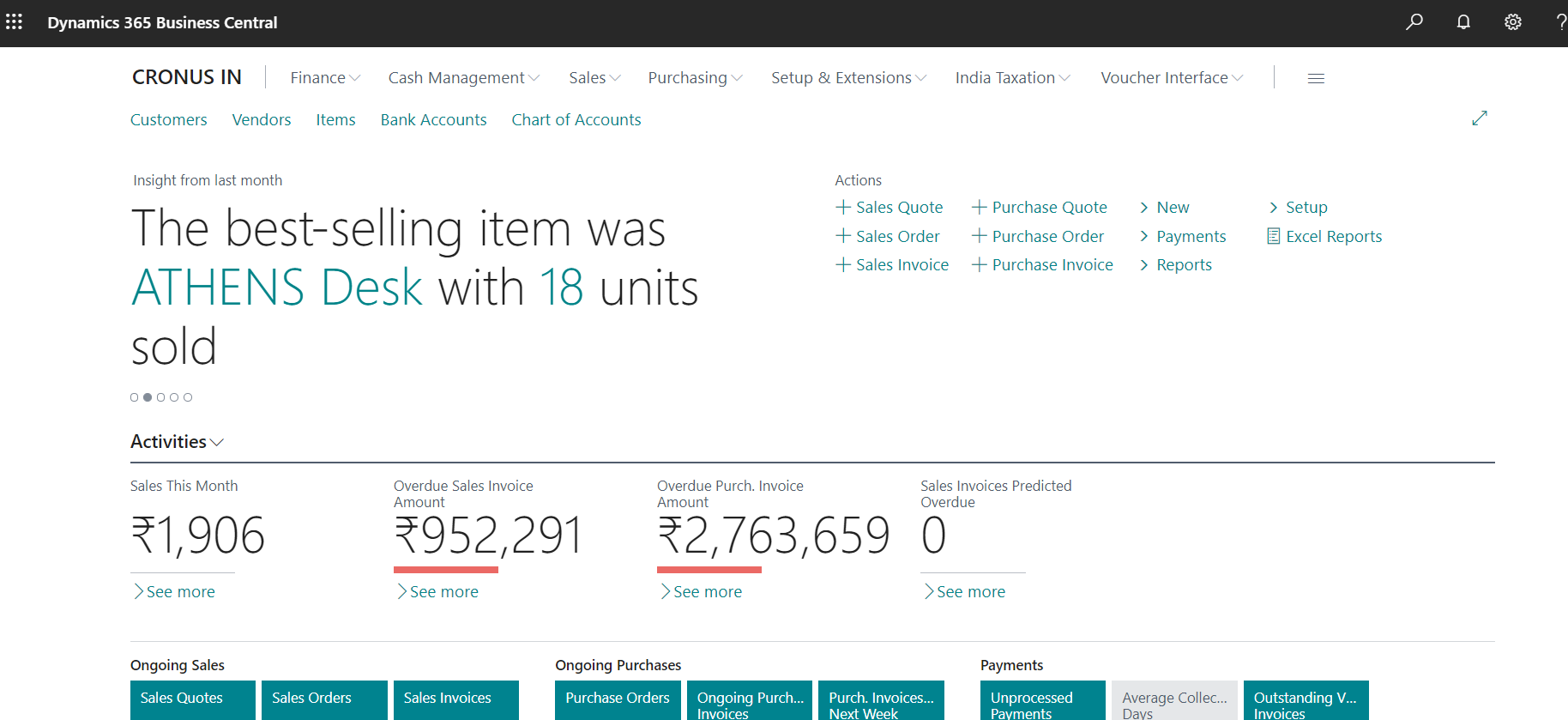Open the Sales Invoices tile
The height and width of the screenshot is (720, 1568).
pos(456,700)
